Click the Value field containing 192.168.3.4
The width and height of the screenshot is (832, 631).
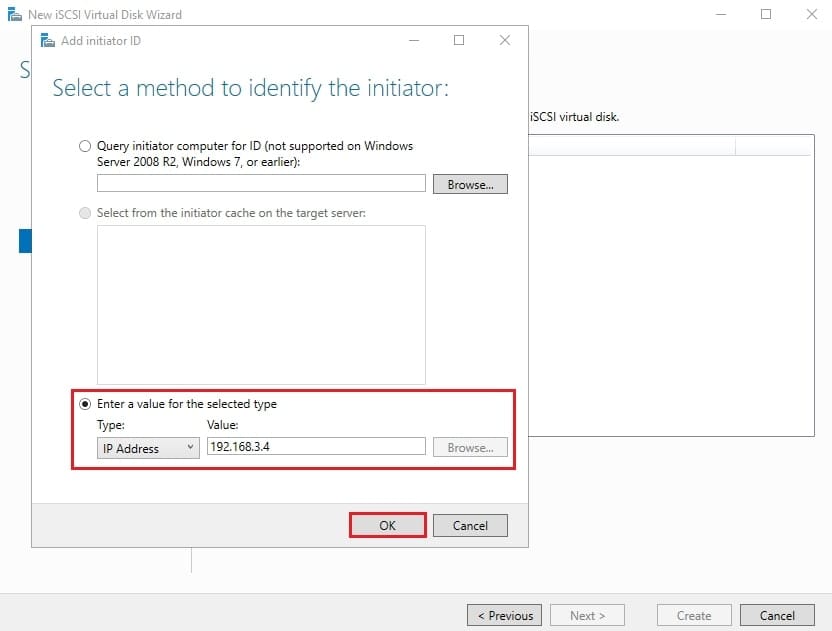click(x=316, y=446)
